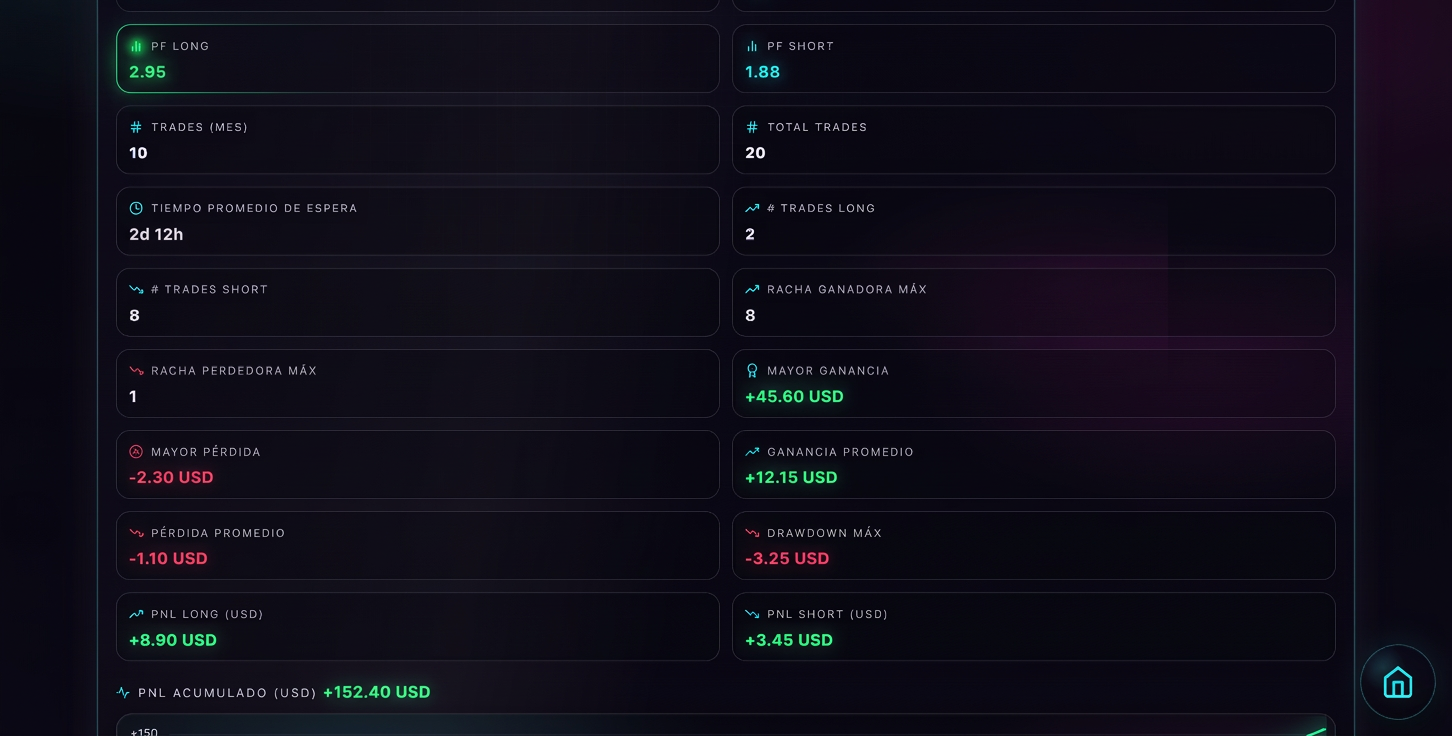
Task: Click the PF Long bar chart icon
Action: [136, 46]
